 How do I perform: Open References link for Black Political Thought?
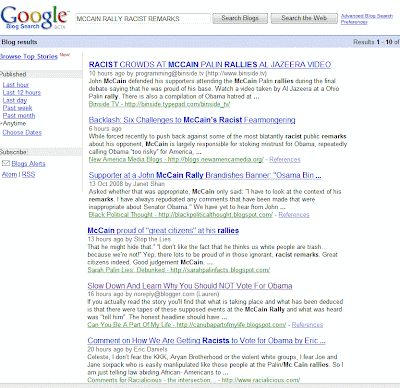pyautogui.click(x=294, y=215)
